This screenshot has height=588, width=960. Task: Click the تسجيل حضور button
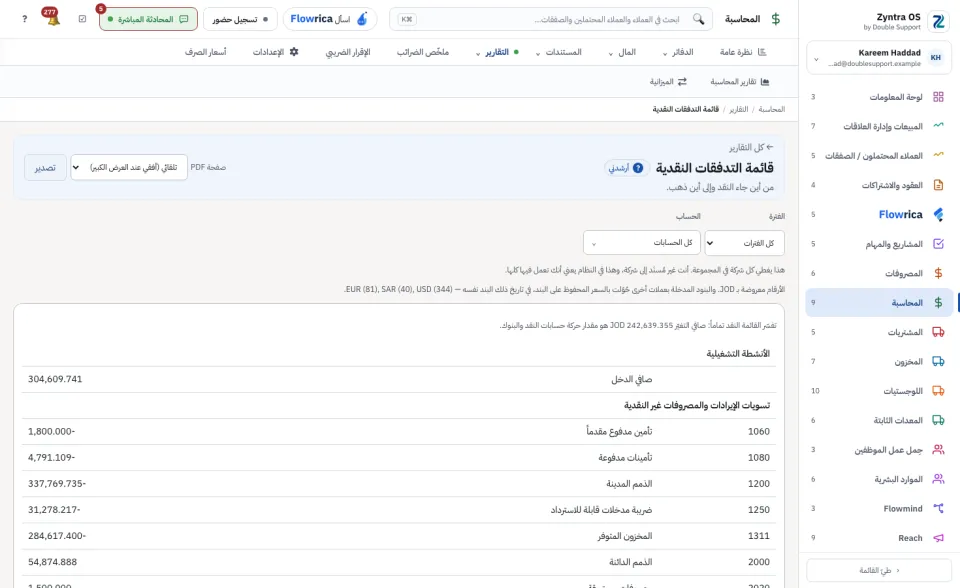click(x=240, y=19)
